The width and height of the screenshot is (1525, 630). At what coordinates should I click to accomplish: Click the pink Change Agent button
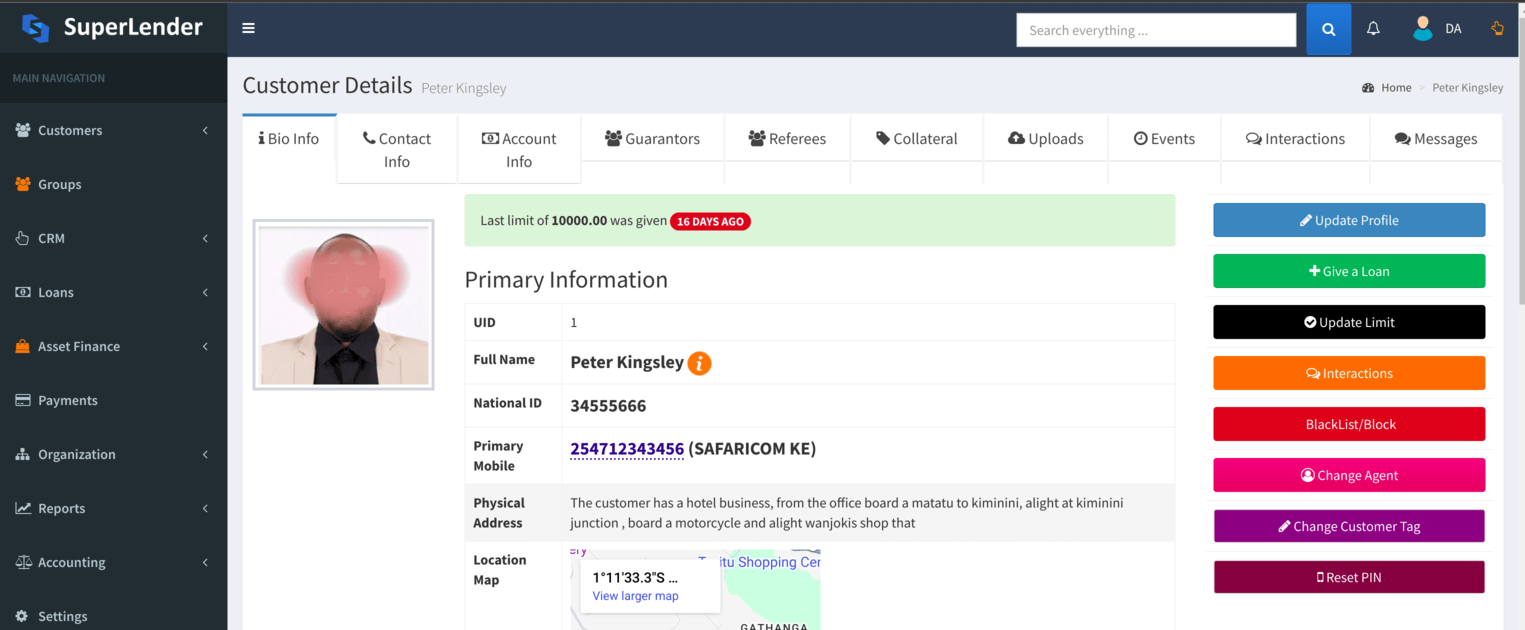click(x=1349, y=475)
